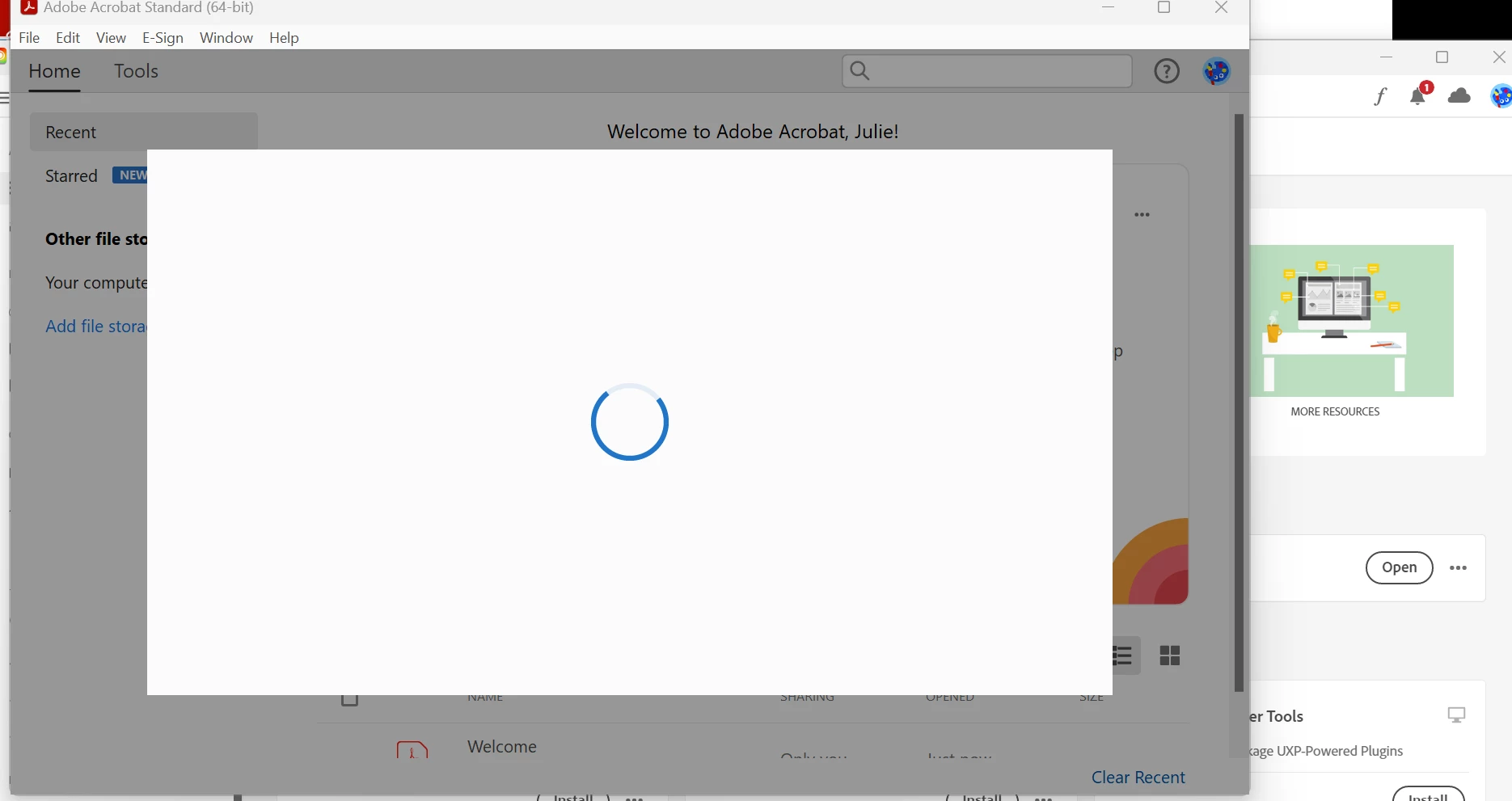Click the MORE RESOURCES label
The image size is (1512, 801).
click(1335, 411)
